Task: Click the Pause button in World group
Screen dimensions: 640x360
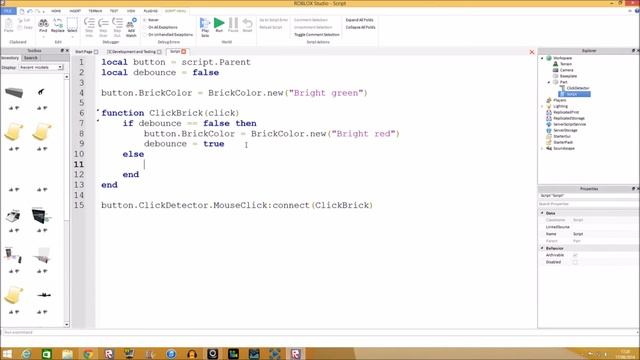Action: pyautogui.click(x=233, y=25)
